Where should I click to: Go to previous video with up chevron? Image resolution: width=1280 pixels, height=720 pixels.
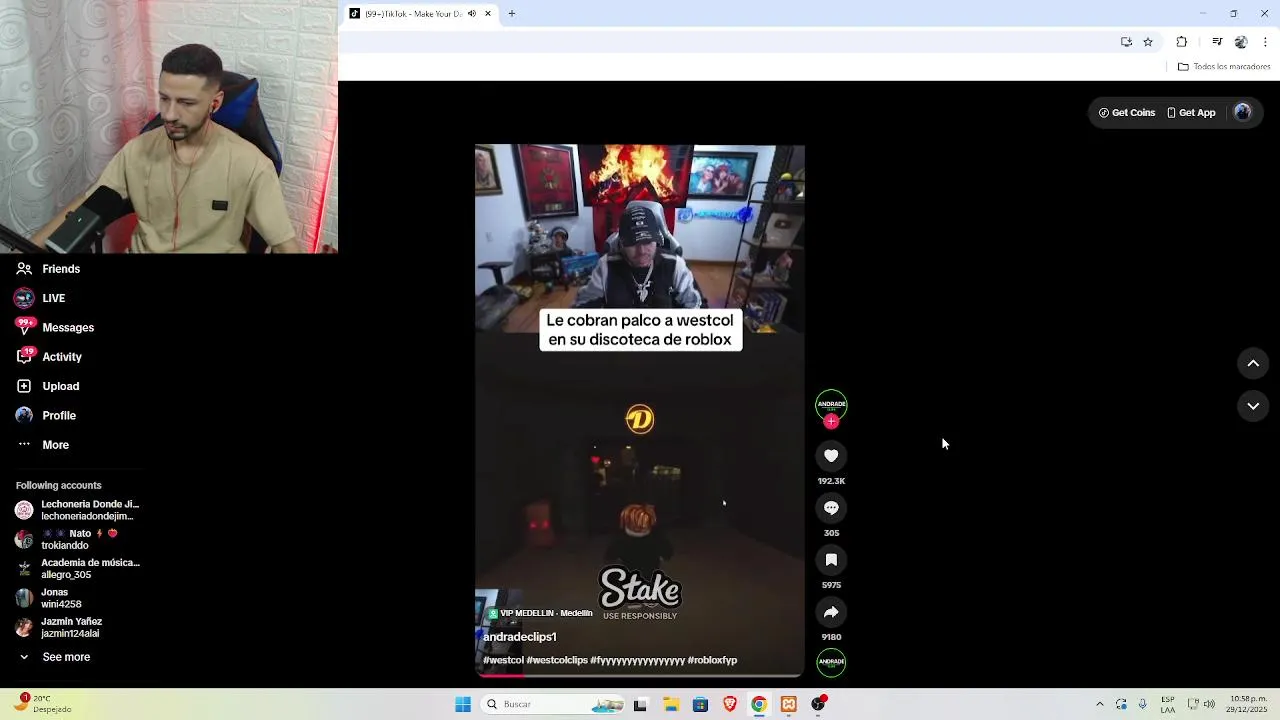tap(1253, 364)
